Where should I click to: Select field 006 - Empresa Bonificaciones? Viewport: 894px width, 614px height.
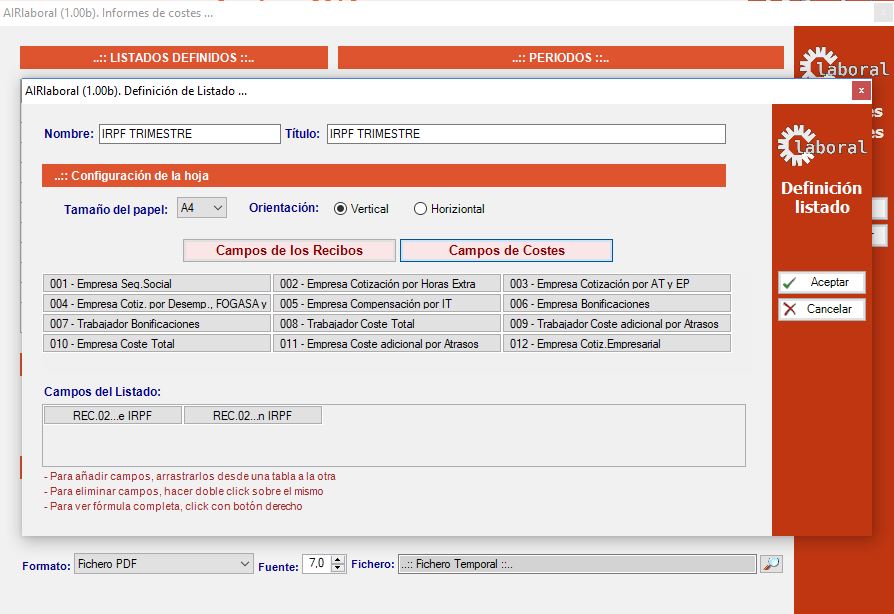coord(616,304)
